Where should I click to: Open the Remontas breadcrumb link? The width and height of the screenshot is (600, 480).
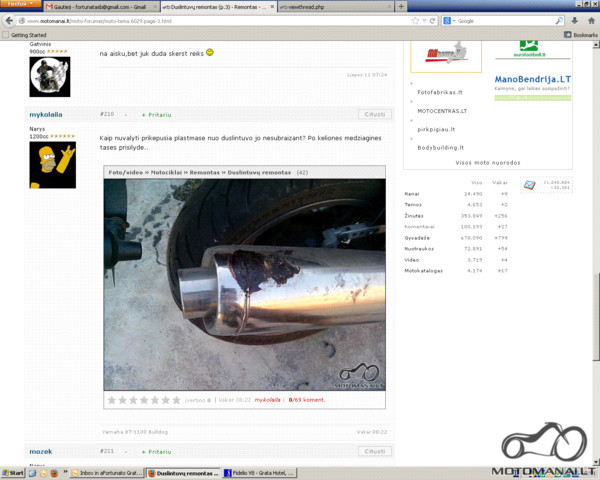click(204, 172)
